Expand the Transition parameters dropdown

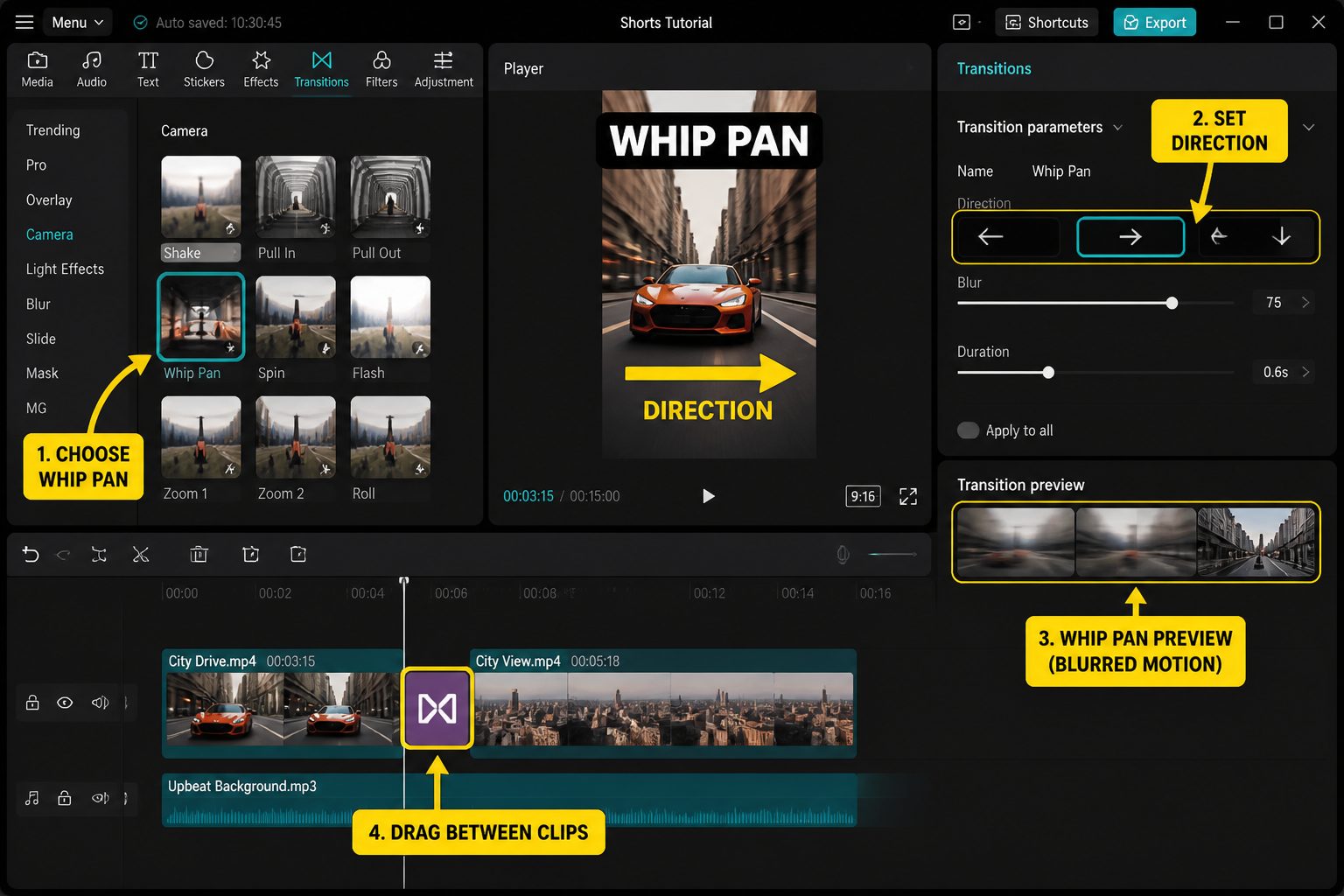point(1117,128)
